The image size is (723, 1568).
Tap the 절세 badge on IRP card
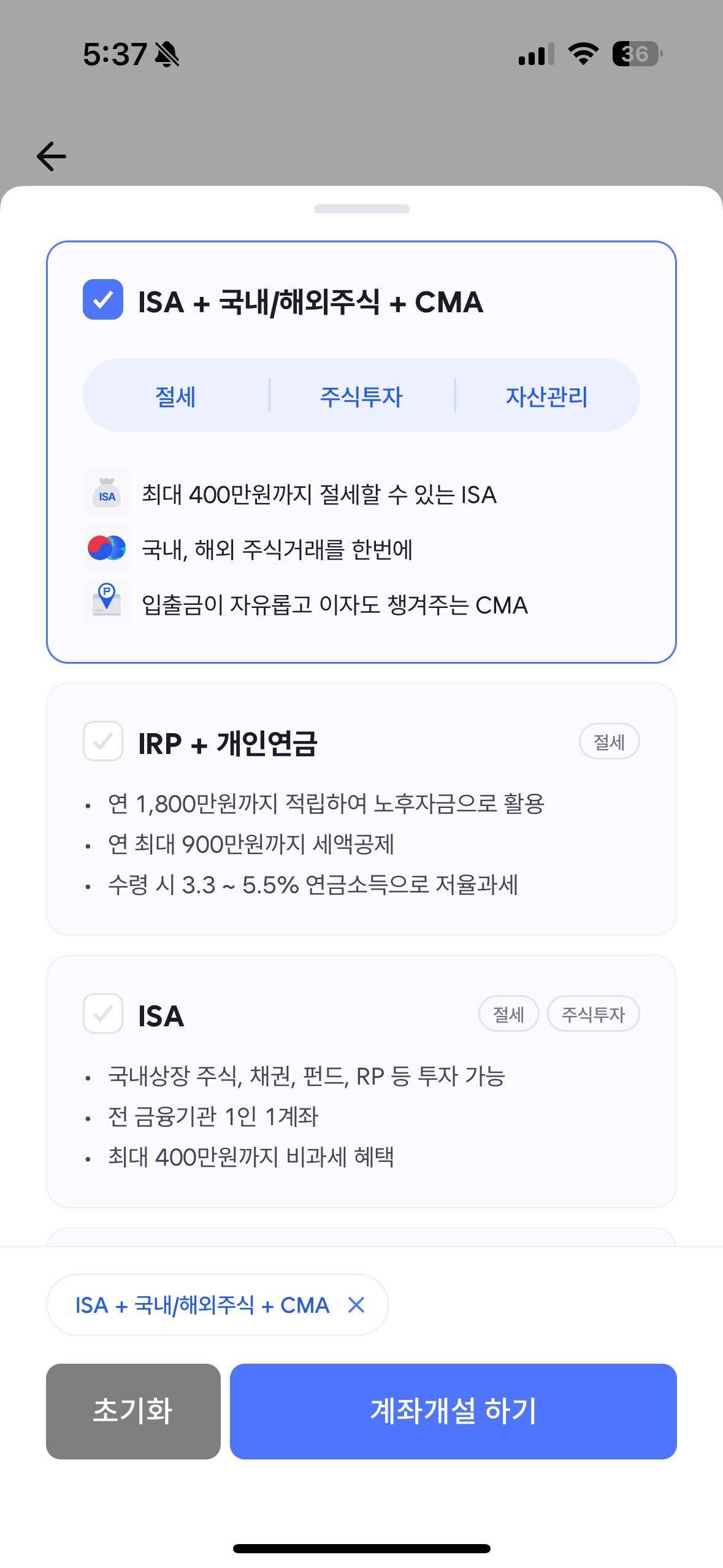point(610,742)
